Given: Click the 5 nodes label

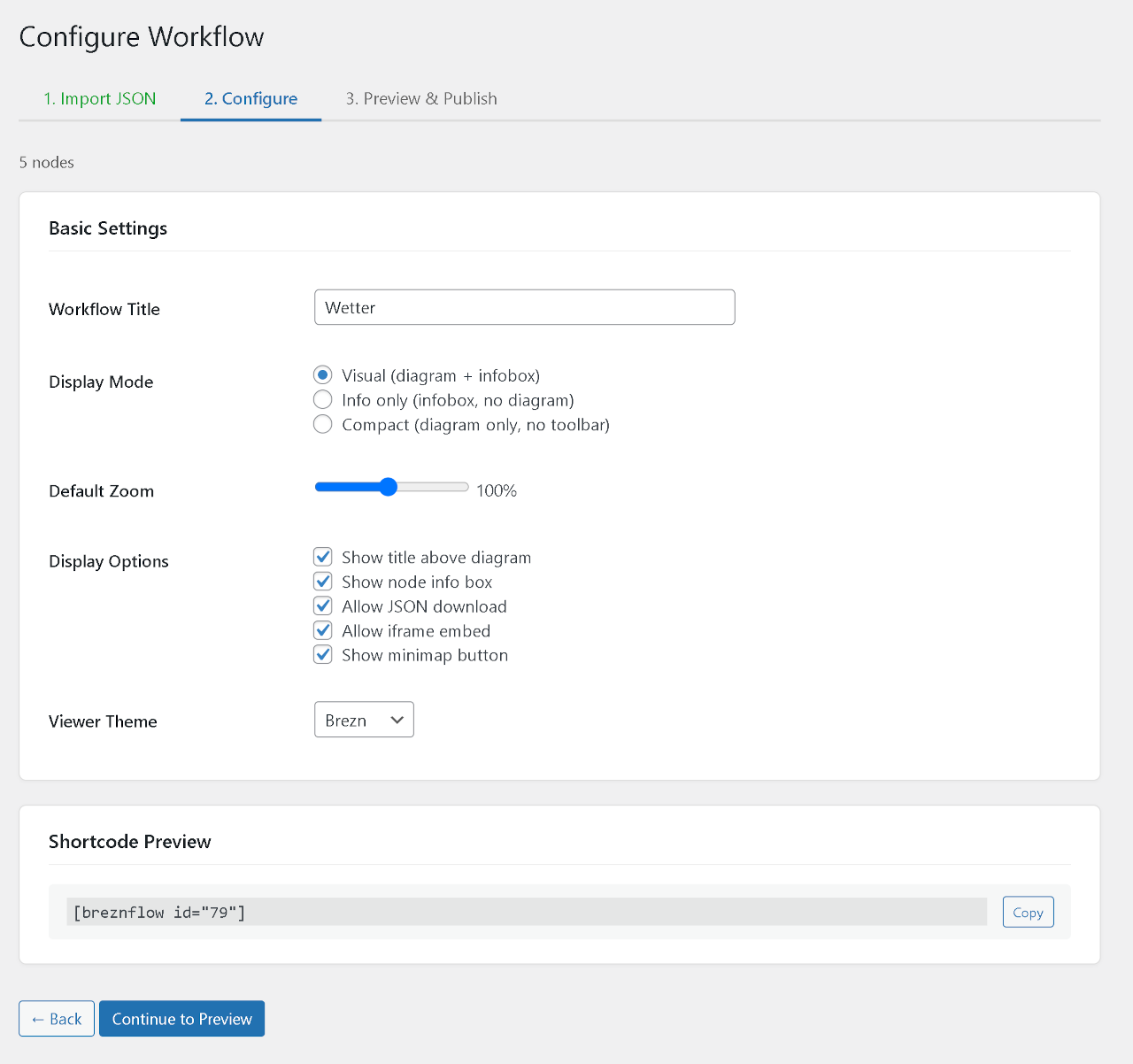Looking at the screenshot, I should tap(45, 162).
